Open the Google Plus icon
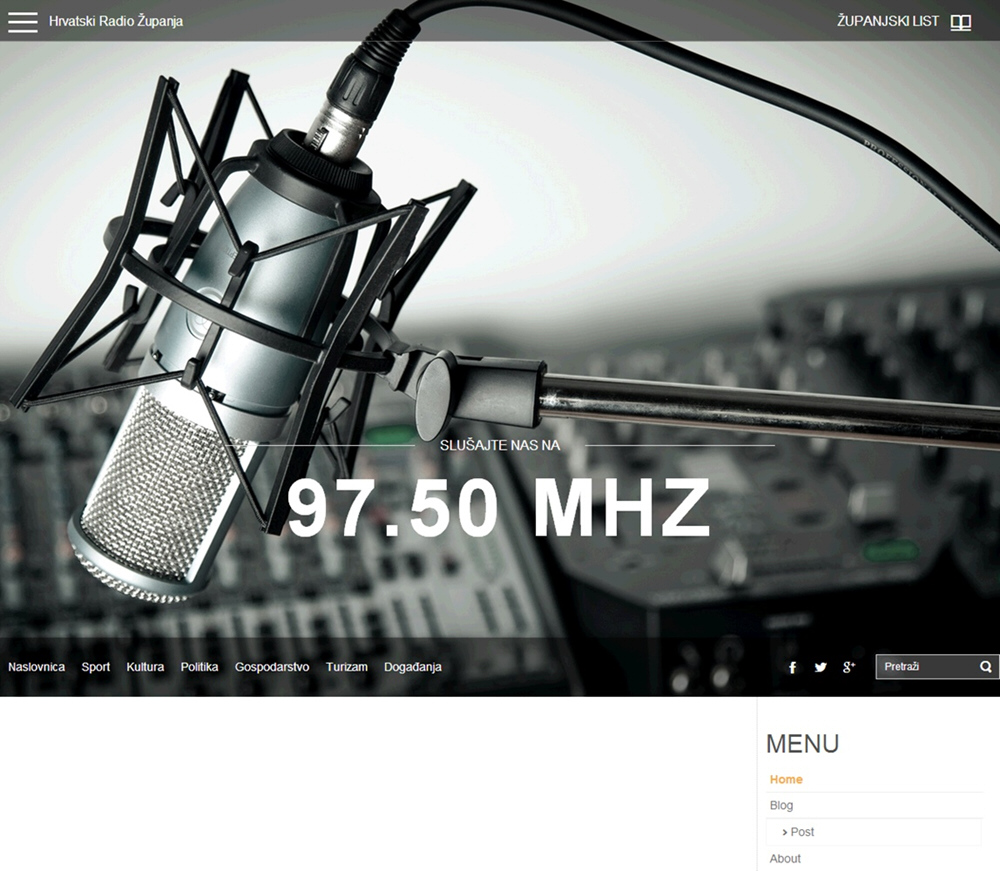This screenshot has width=1000, height=871. [x=849, y=667]
